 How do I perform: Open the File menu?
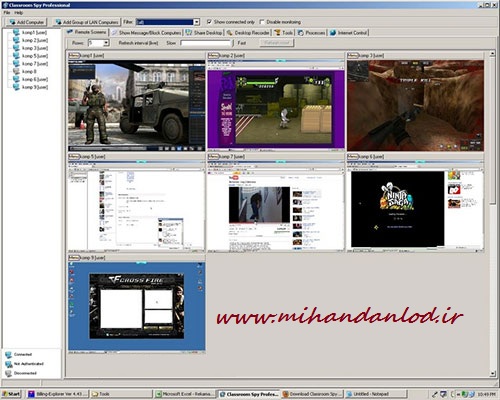pos(7,13)
